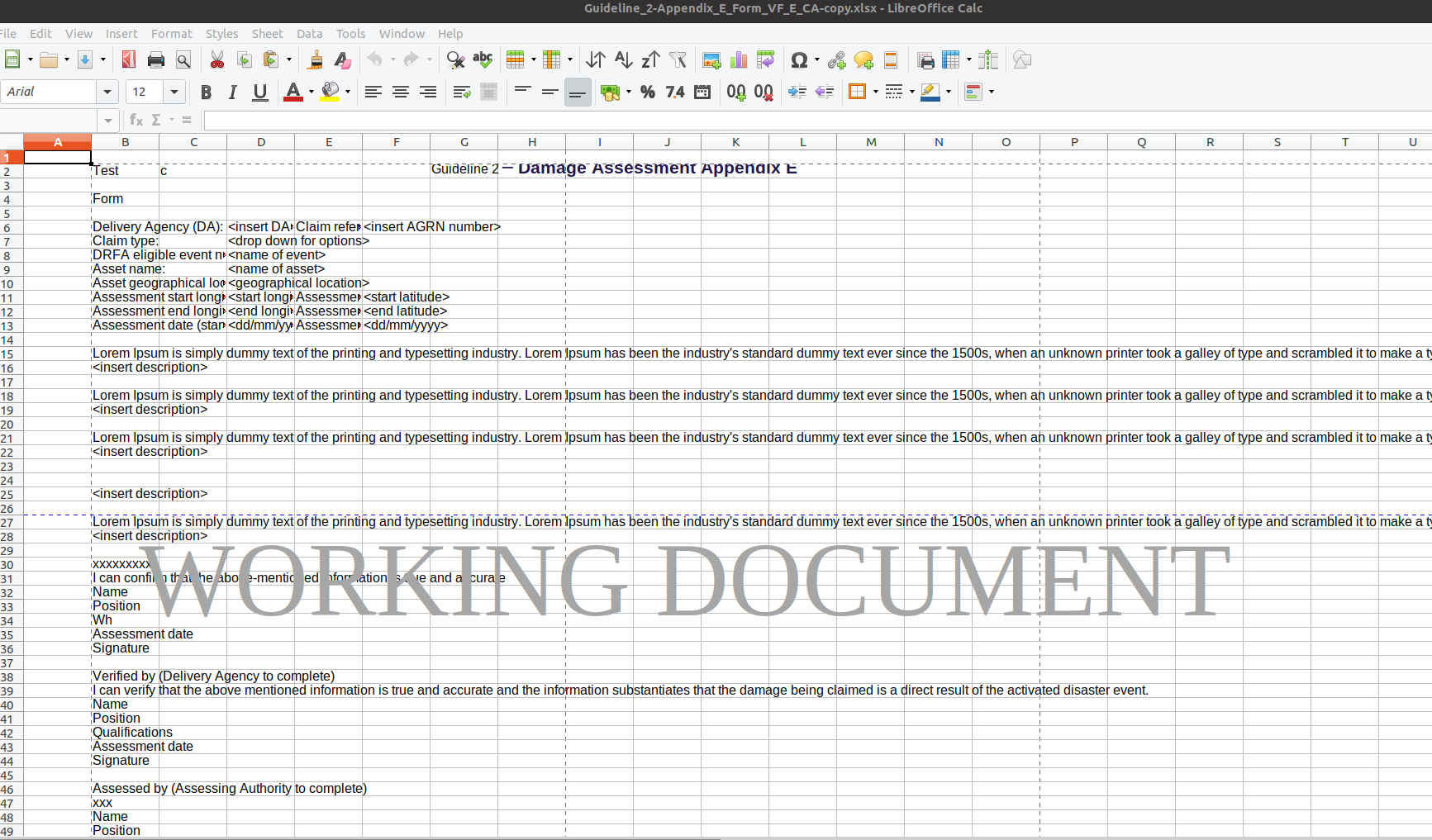Screen dimensions: 1432x840
Task: Click the Sort icon
Action: [596, 59]
